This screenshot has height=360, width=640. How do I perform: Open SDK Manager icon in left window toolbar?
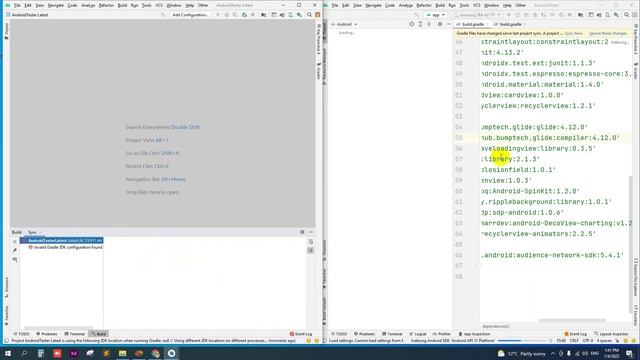pos(299,15)
